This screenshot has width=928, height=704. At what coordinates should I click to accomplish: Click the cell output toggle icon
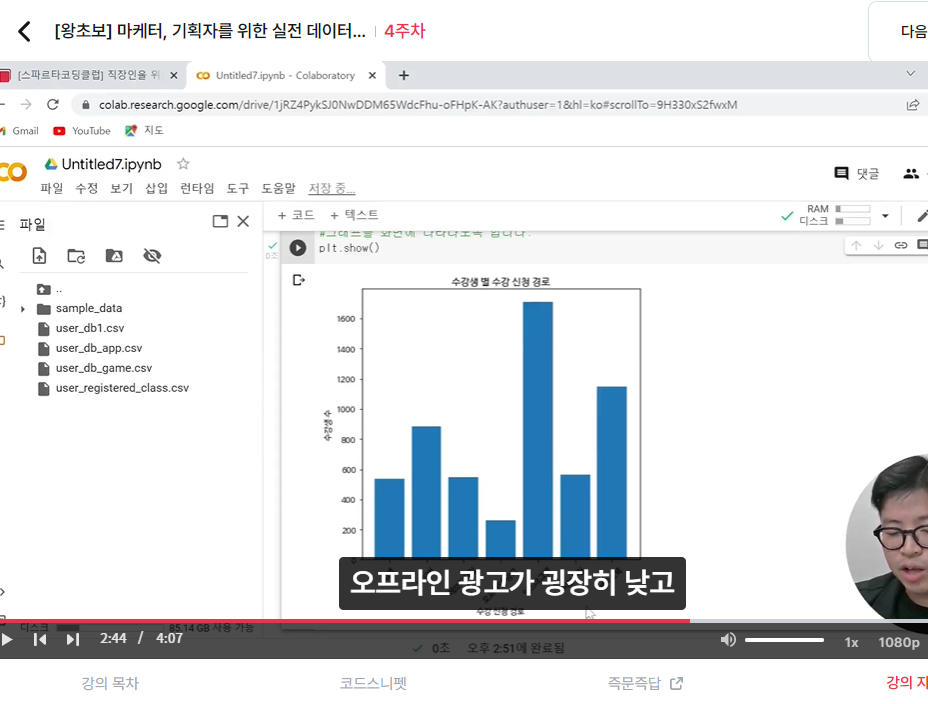299,280
